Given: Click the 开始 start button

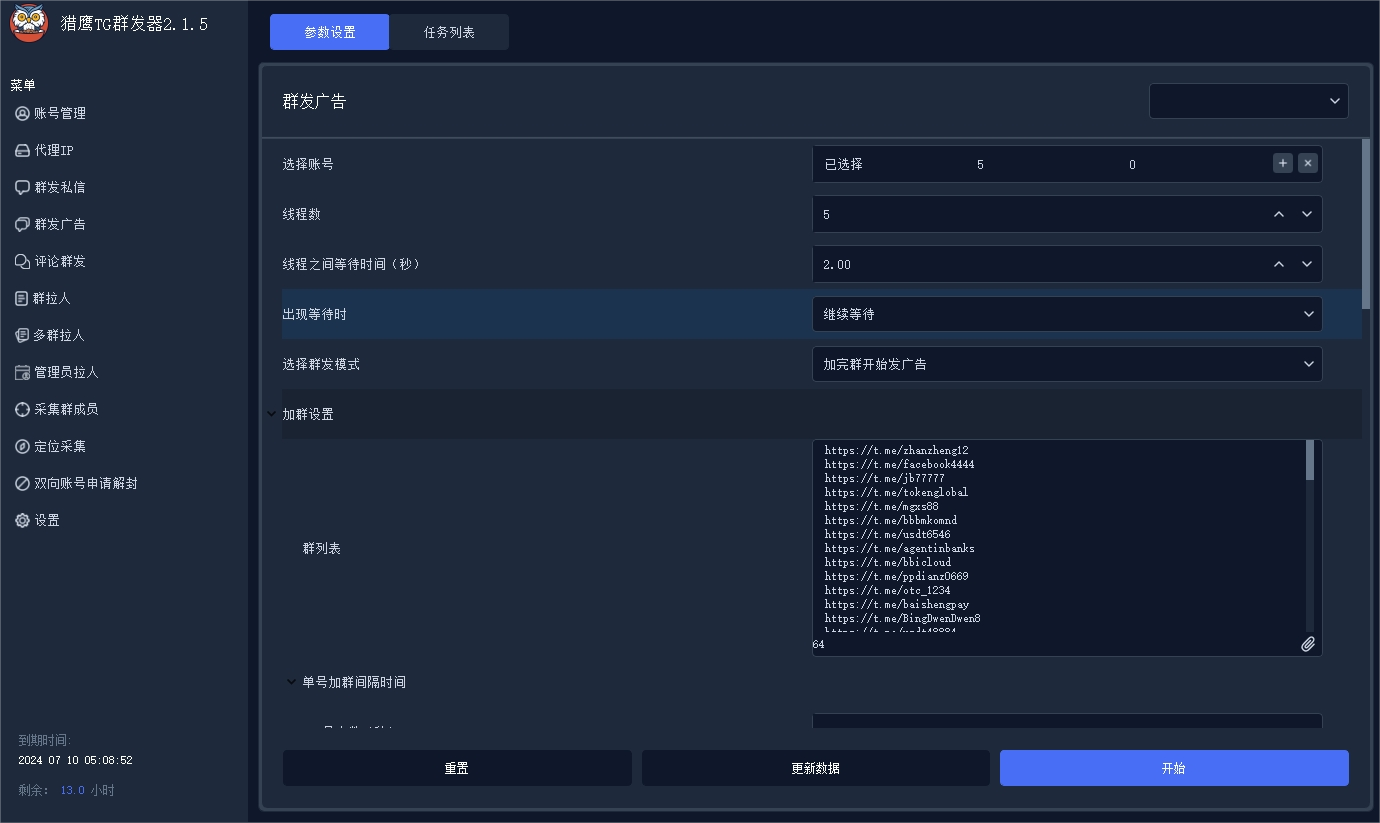Looking at the screenshot, I should 1174,768.
